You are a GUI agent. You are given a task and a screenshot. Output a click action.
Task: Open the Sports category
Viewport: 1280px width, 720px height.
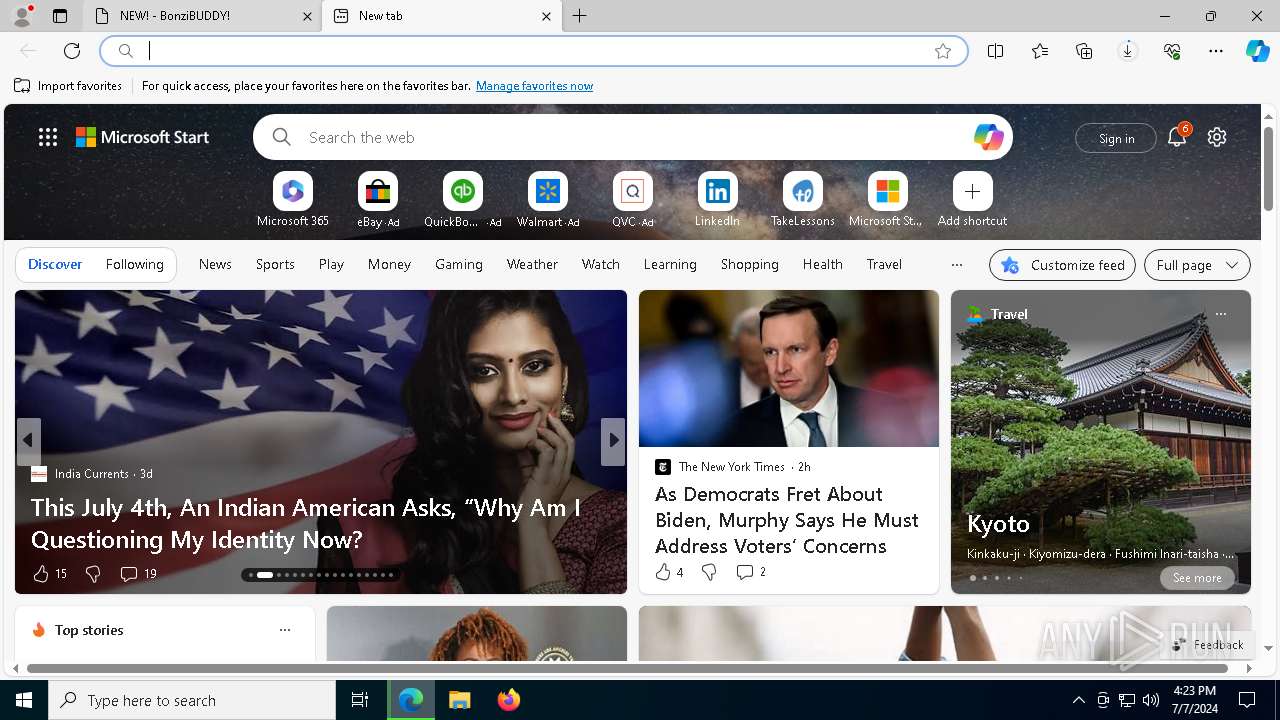pyautogui.click(x=275, y=264)
